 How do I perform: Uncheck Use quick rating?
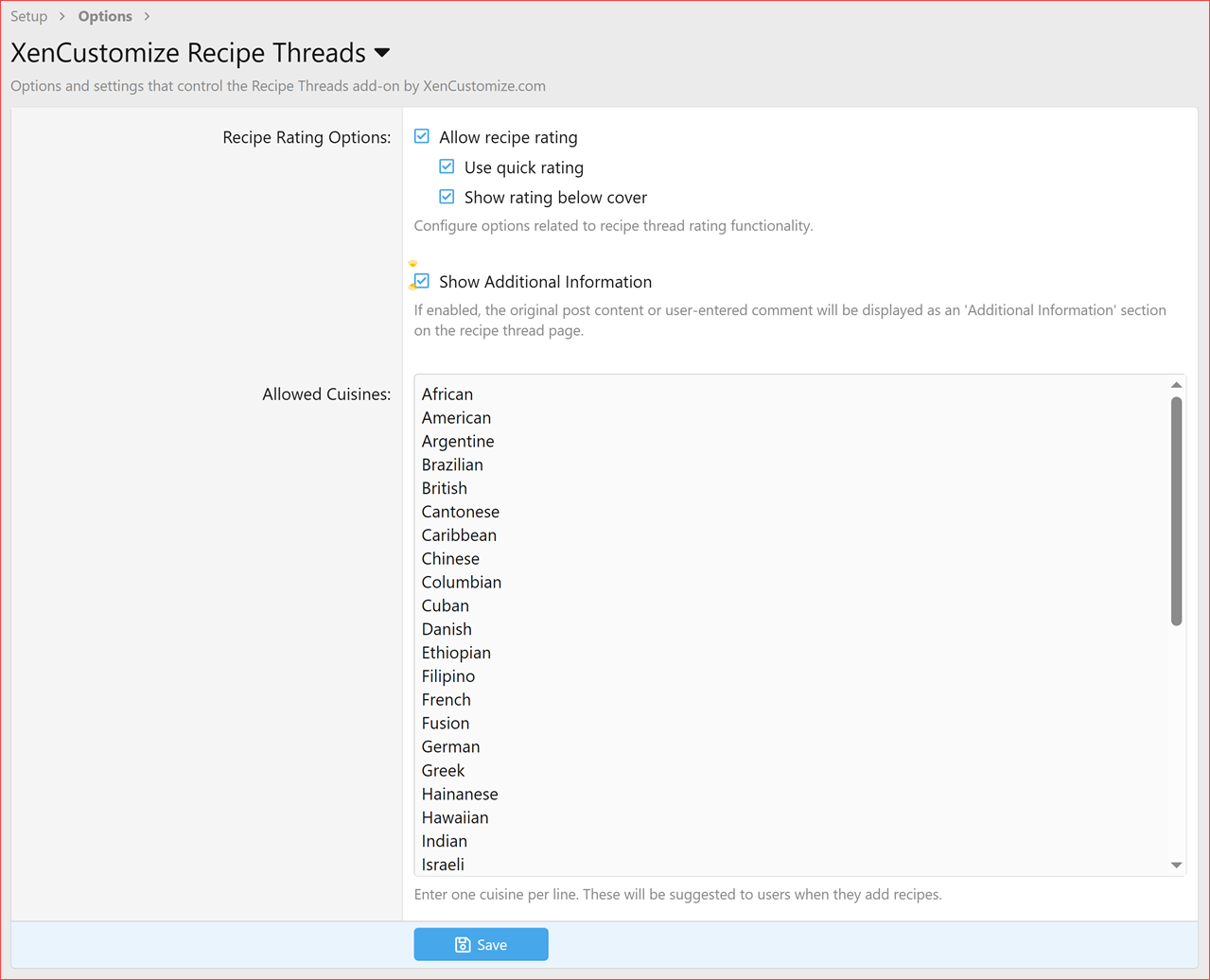pos(446,166)
